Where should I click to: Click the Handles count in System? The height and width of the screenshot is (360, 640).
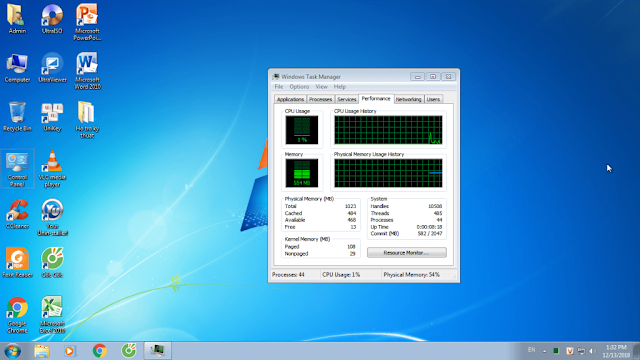(x=407, y=206)
